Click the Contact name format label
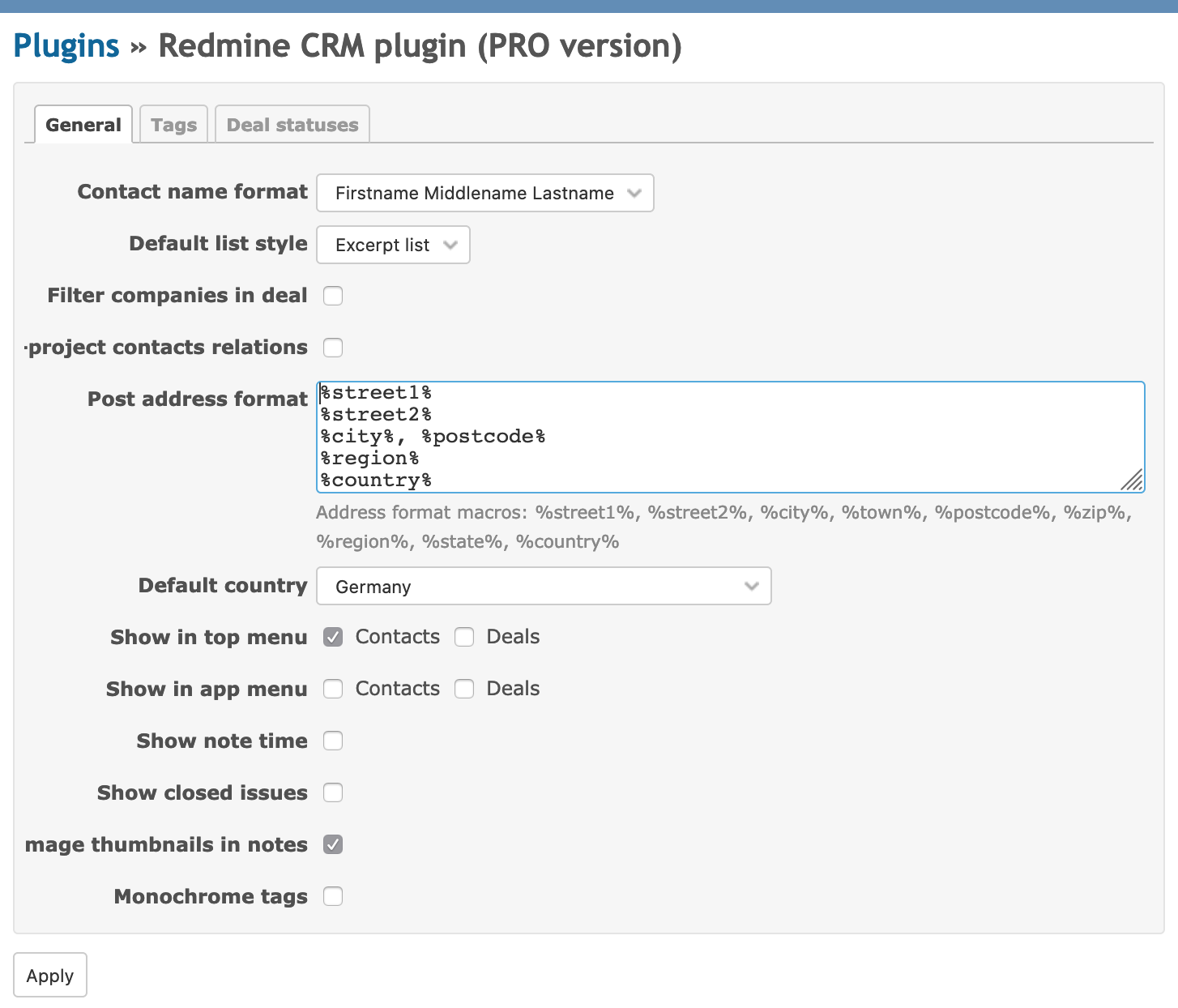This screenshot has height=1008, width=1178. tap(193, 192)
